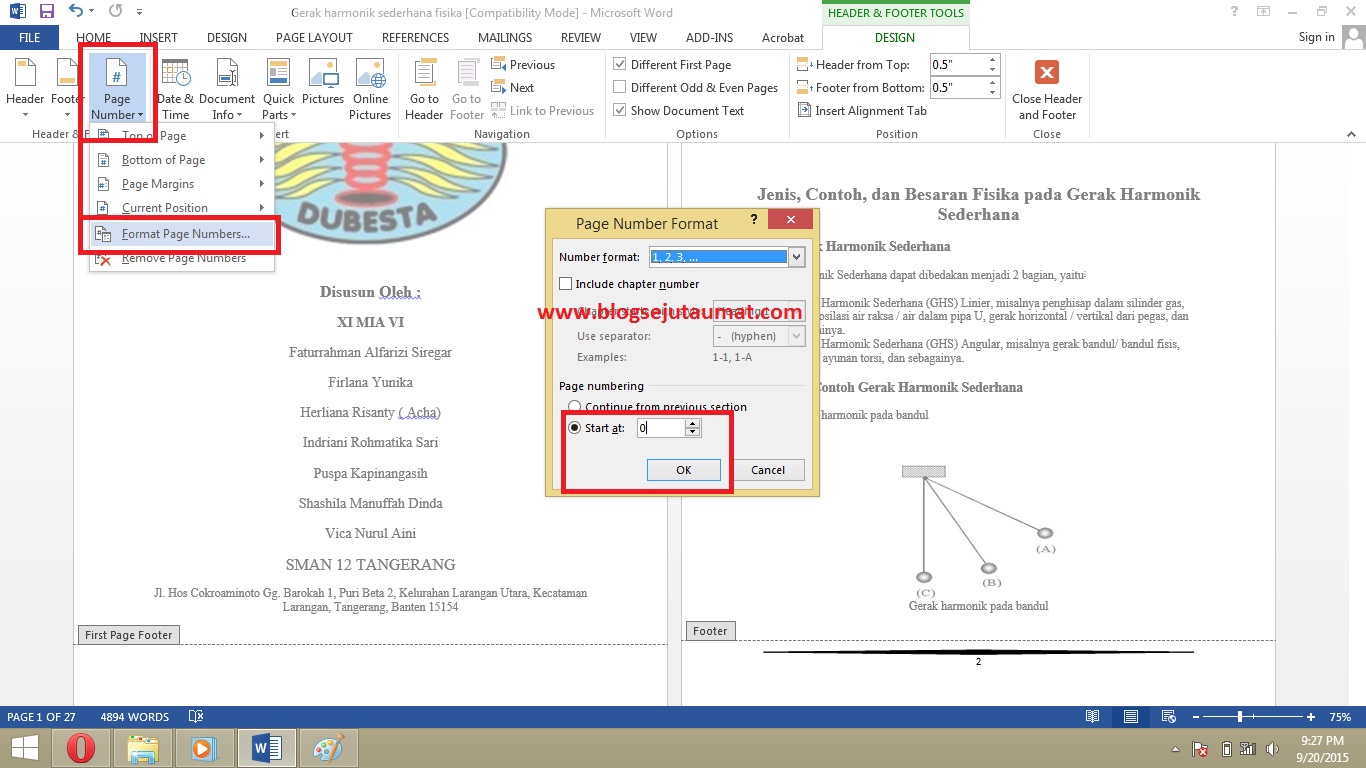Open the Acrobat ribbon tab

click(x=783, y=38)
